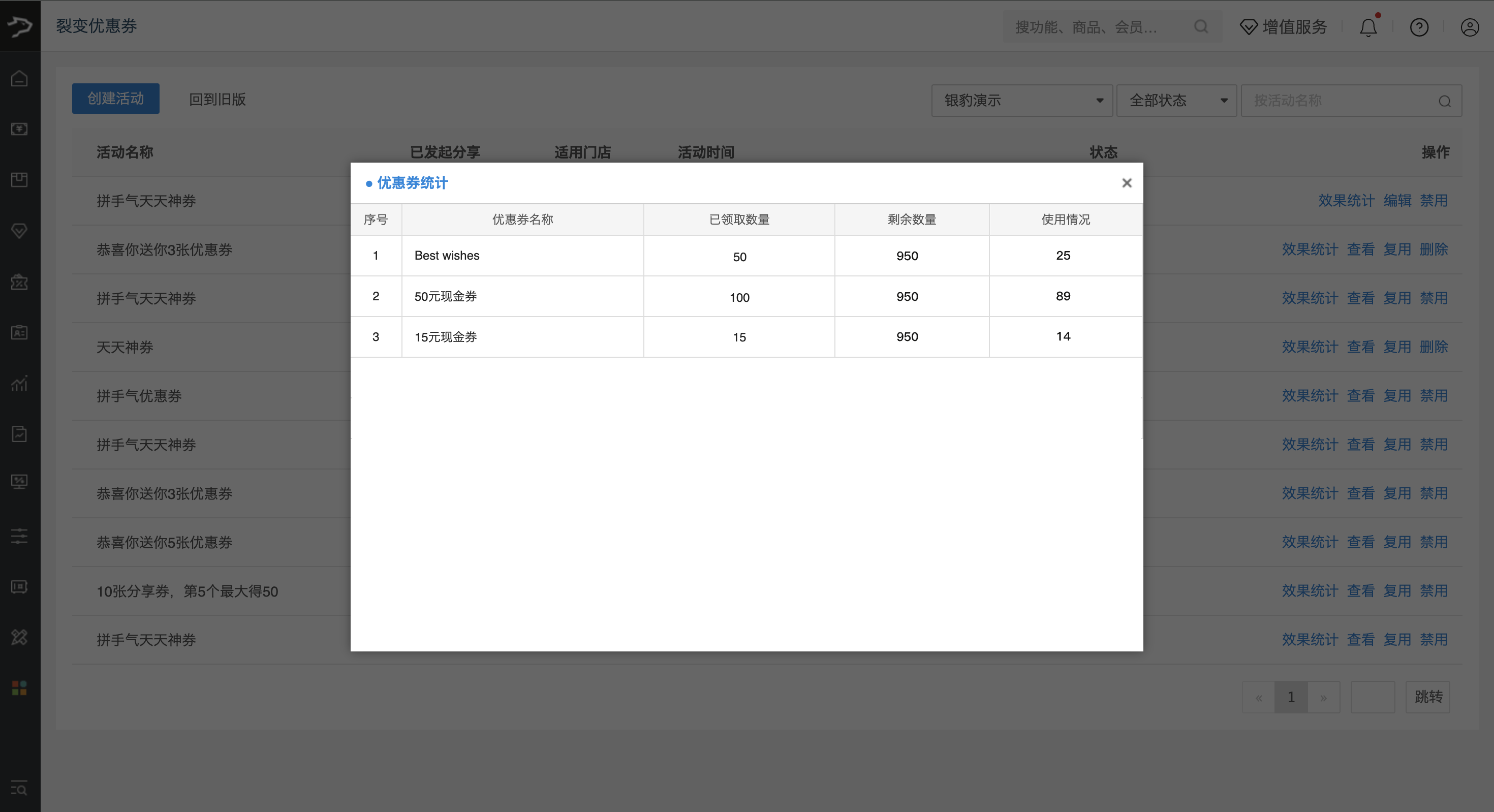Click the 创建活动 button
Image resolution: width=1494 pixels, height=812 pixels.
point(115,99)
